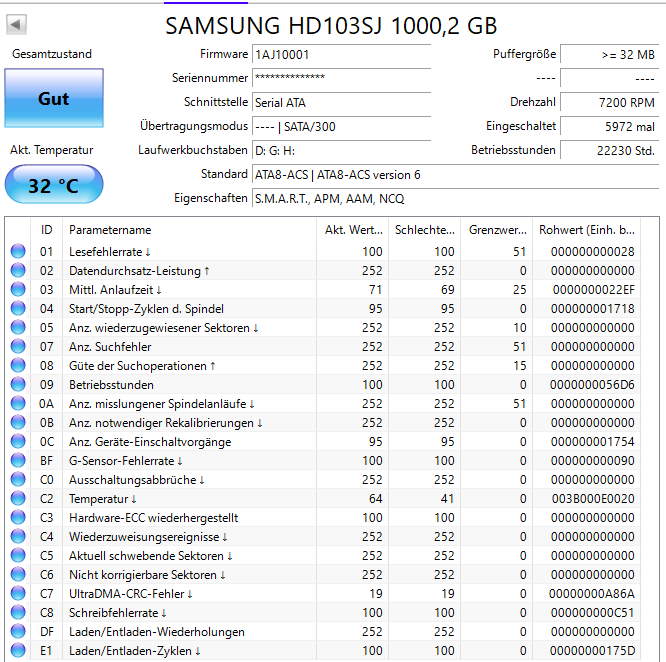Click the Drehzahl value 7200 RPM
Screen dimensions: 666x662
[x=610, y=102]
